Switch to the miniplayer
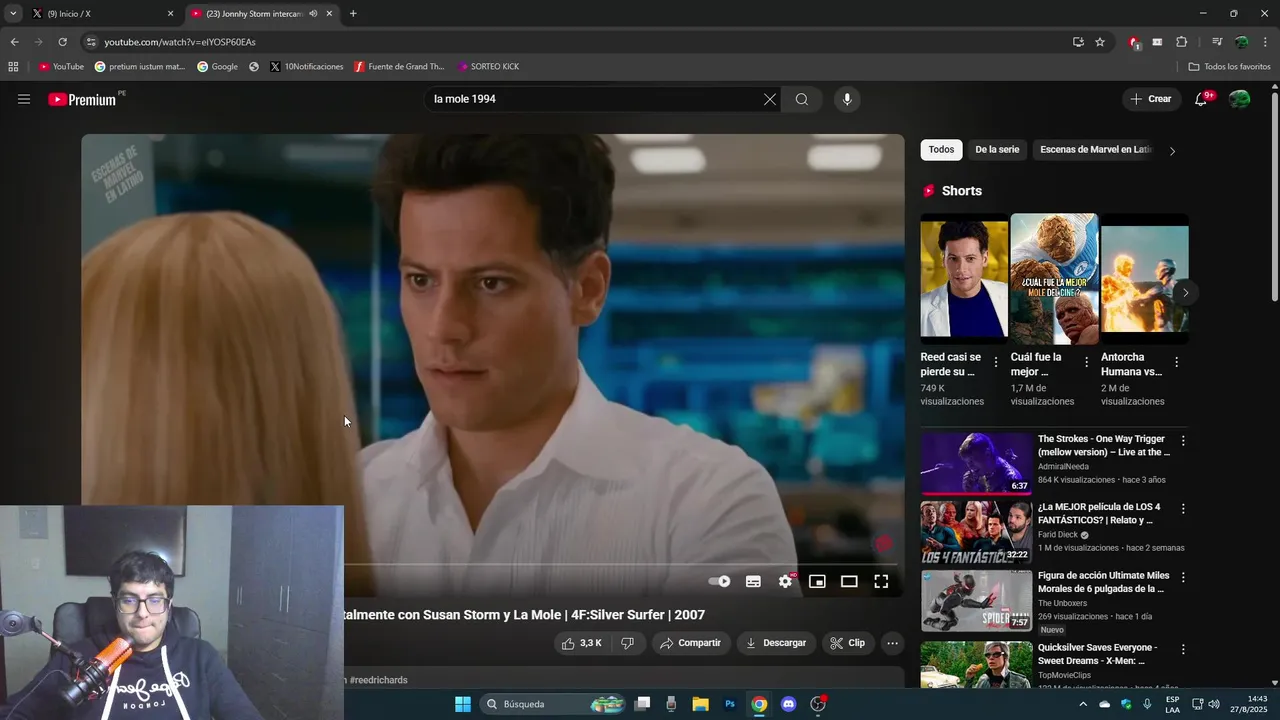1280x720 pixels. pos(817,581)
